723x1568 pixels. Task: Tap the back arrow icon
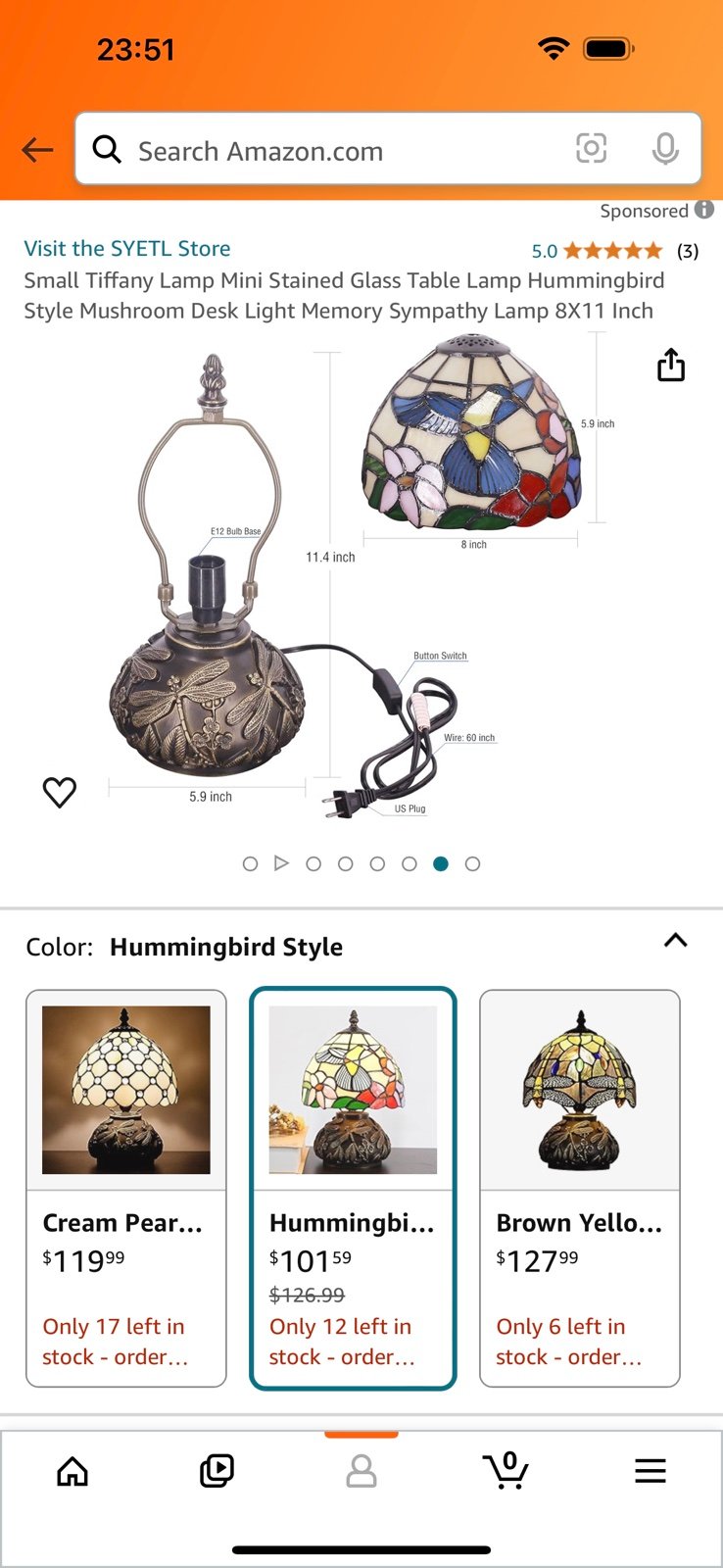click(37, 150)
